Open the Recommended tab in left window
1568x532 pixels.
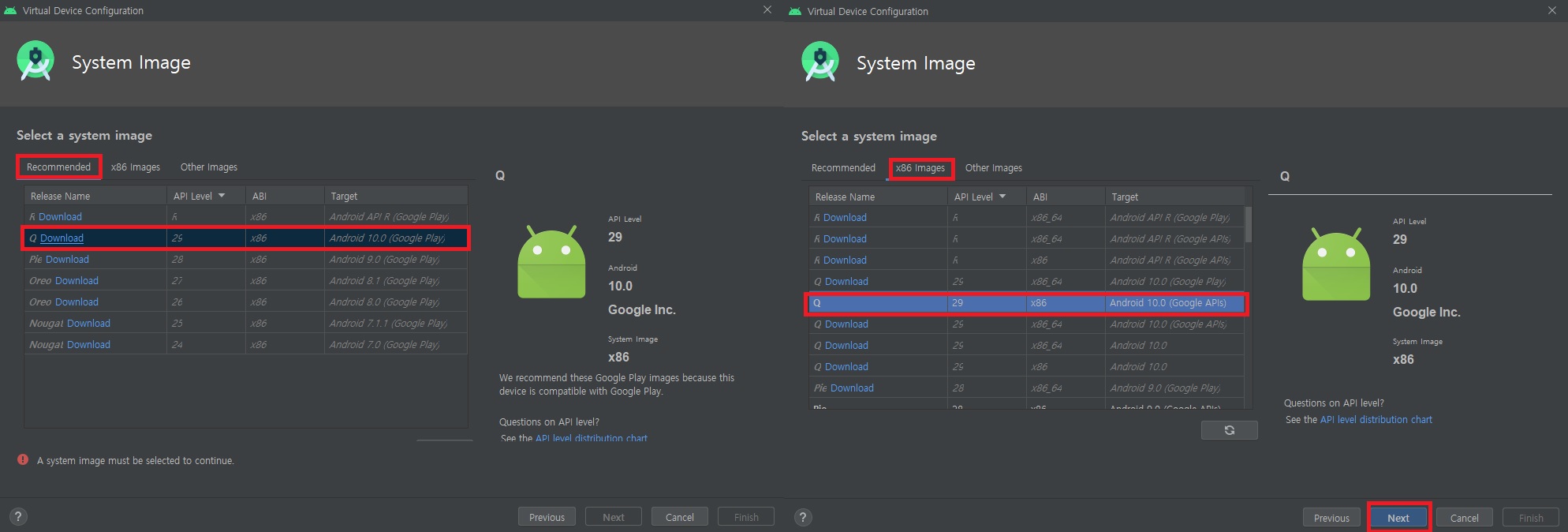pos(58,167)
